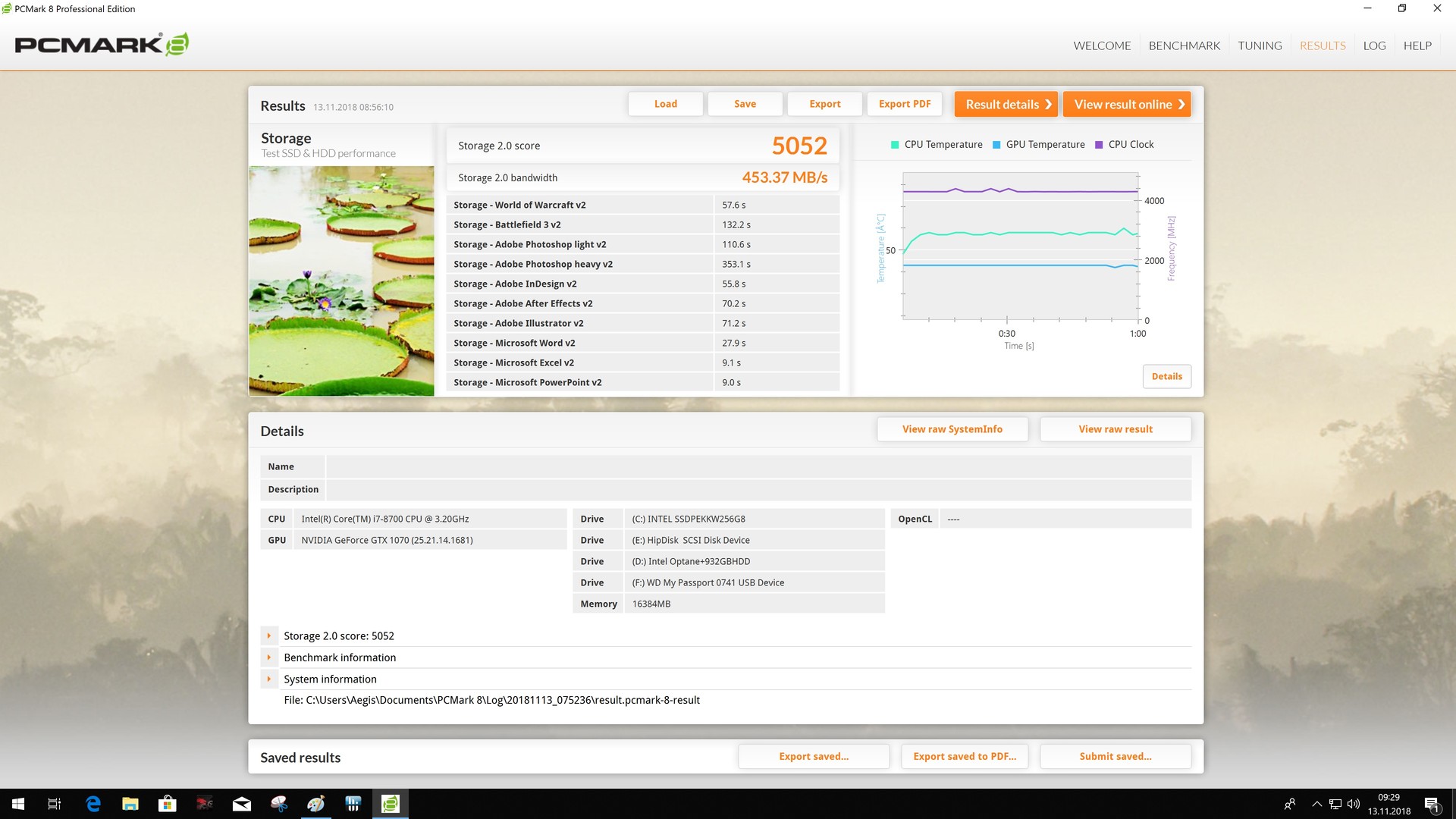Screen dimensions: 1456x819
Task: Click the volume icon in the system tray
Action: [1354, 804]
